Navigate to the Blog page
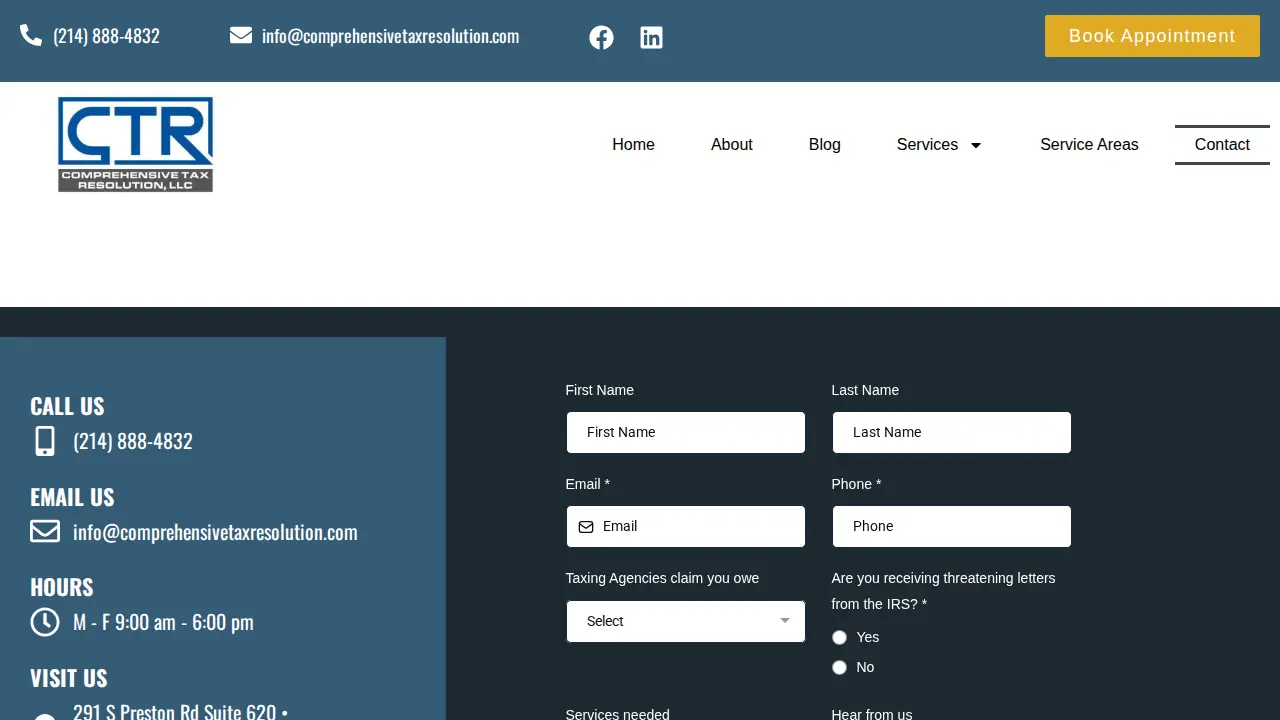 click(x=825, y=145)
